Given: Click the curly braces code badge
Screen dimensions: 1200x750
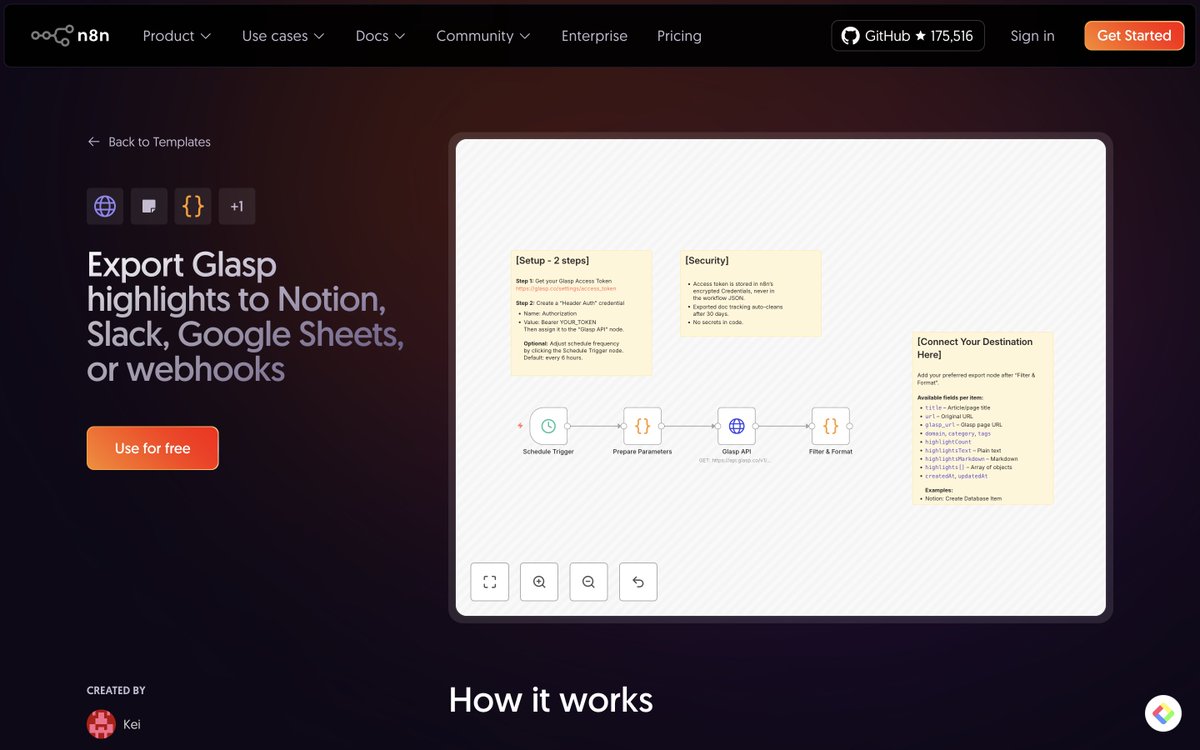Looking at the screenshot, I should pos(193,207).
